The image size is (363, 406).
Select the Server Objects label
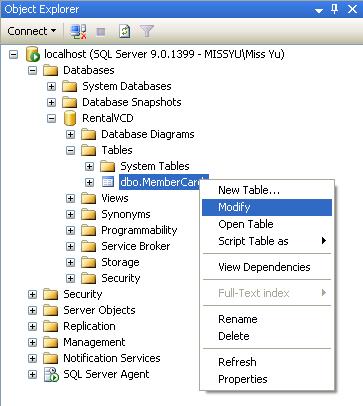point(99,310)
